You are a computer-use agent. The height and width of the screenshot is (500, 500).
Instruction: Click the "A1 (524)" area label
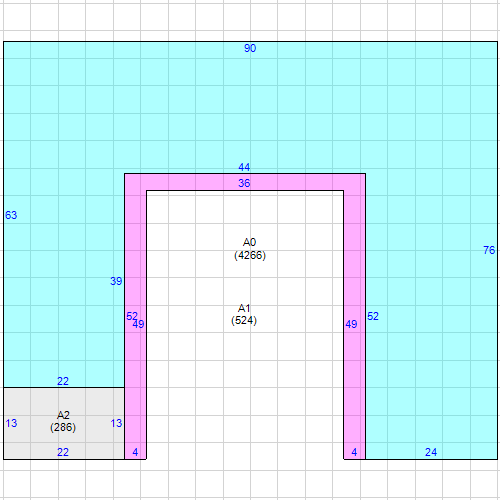point(244,314)
